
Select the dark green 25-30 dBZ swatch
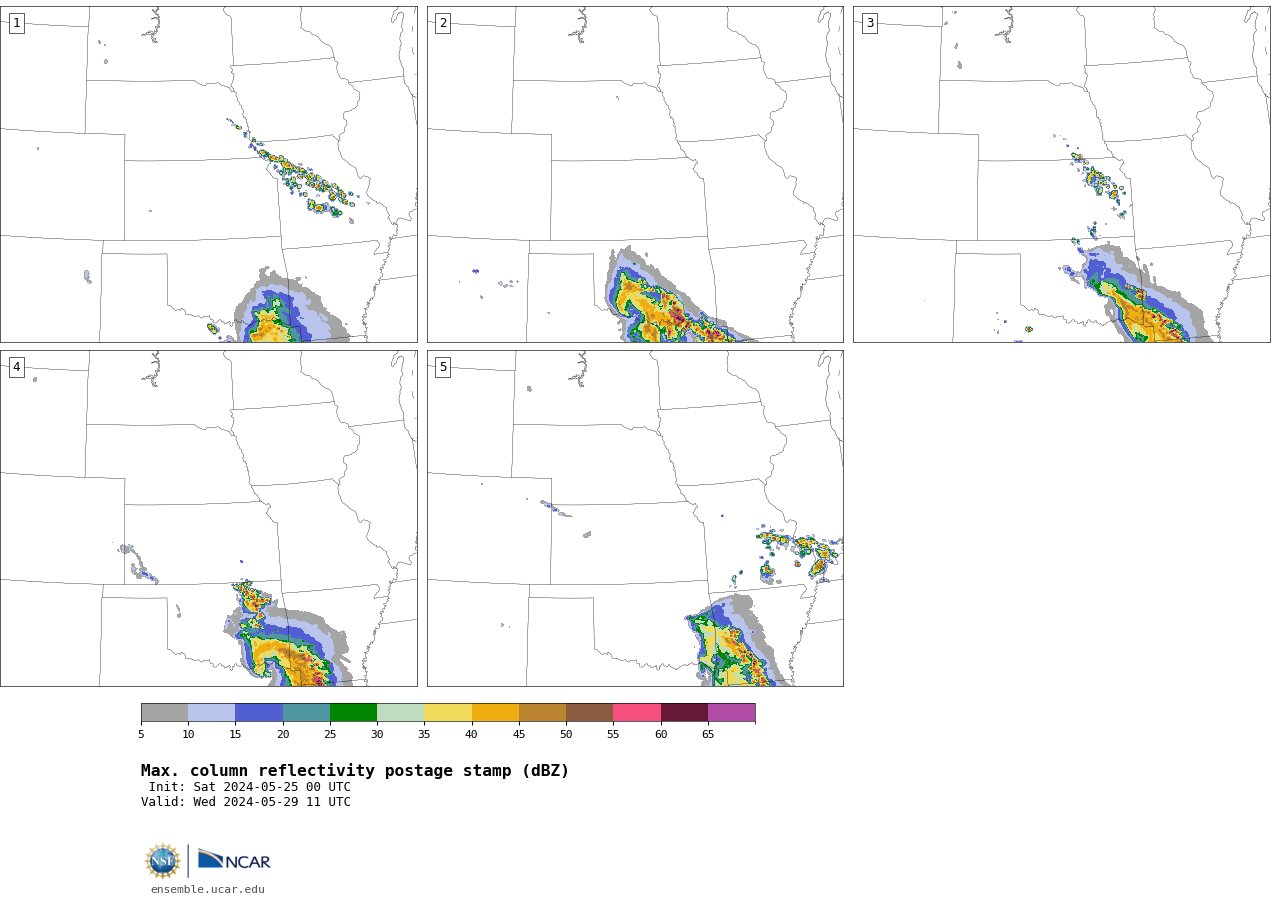353,712
